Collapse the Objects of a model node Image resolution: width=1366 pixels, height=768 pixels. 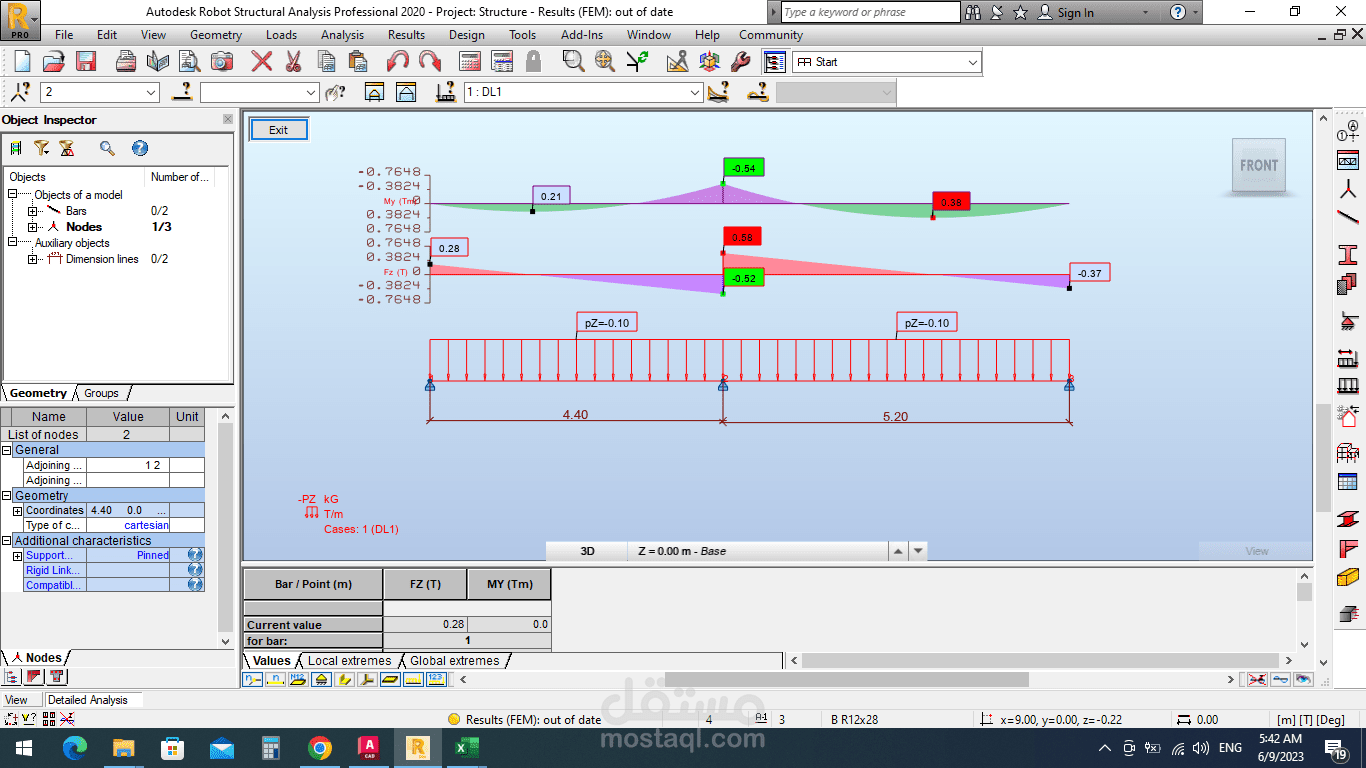coord(13,195)
